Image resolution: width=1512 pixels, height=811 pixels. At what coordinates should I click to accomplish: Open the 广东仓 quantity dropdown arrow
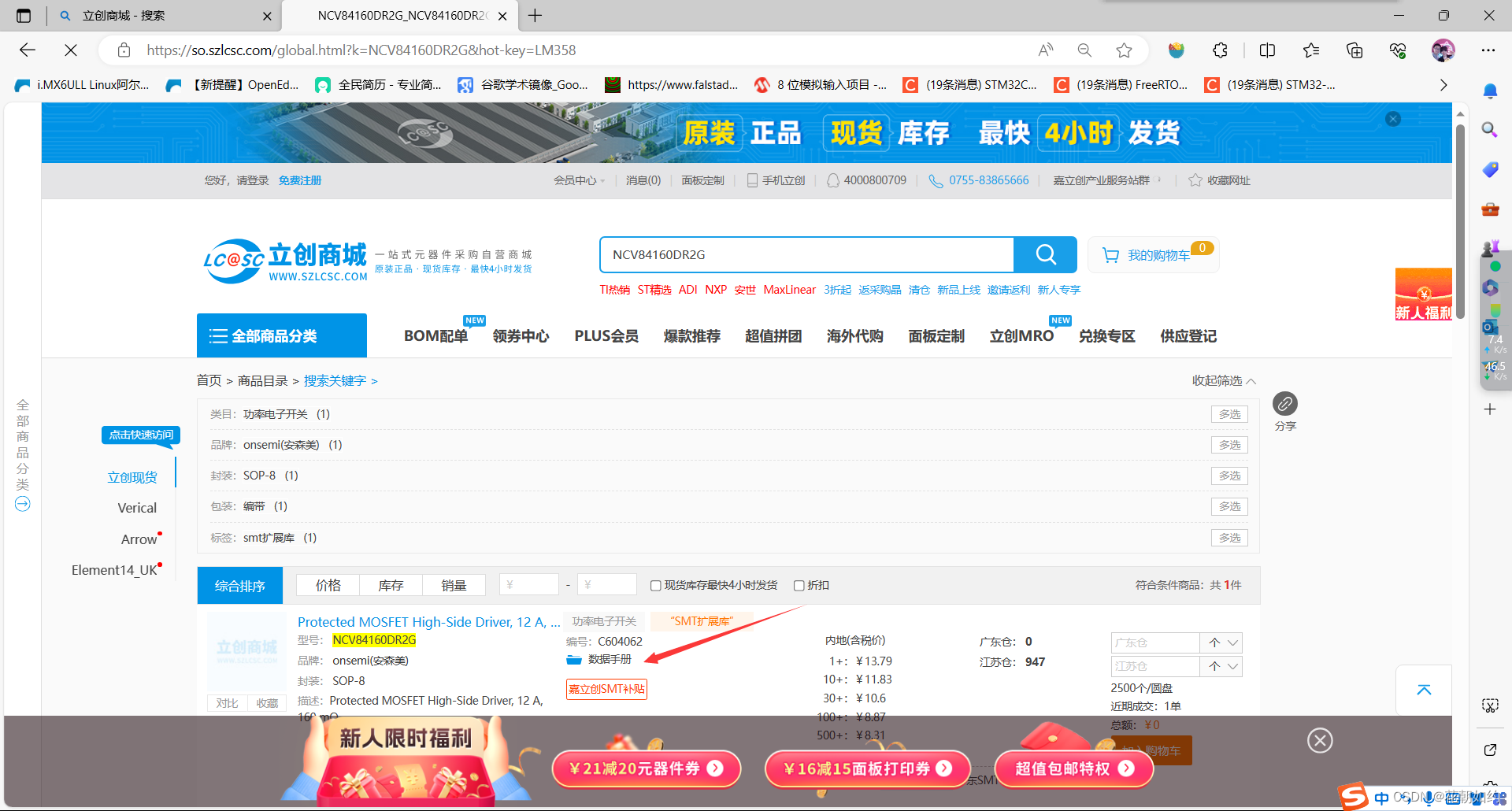(x=1233, y=643)
